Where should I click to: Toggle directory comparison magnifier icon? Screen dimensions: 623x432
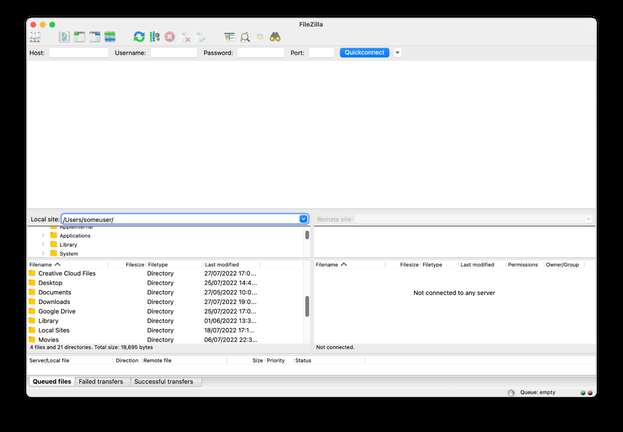(245, 37)
